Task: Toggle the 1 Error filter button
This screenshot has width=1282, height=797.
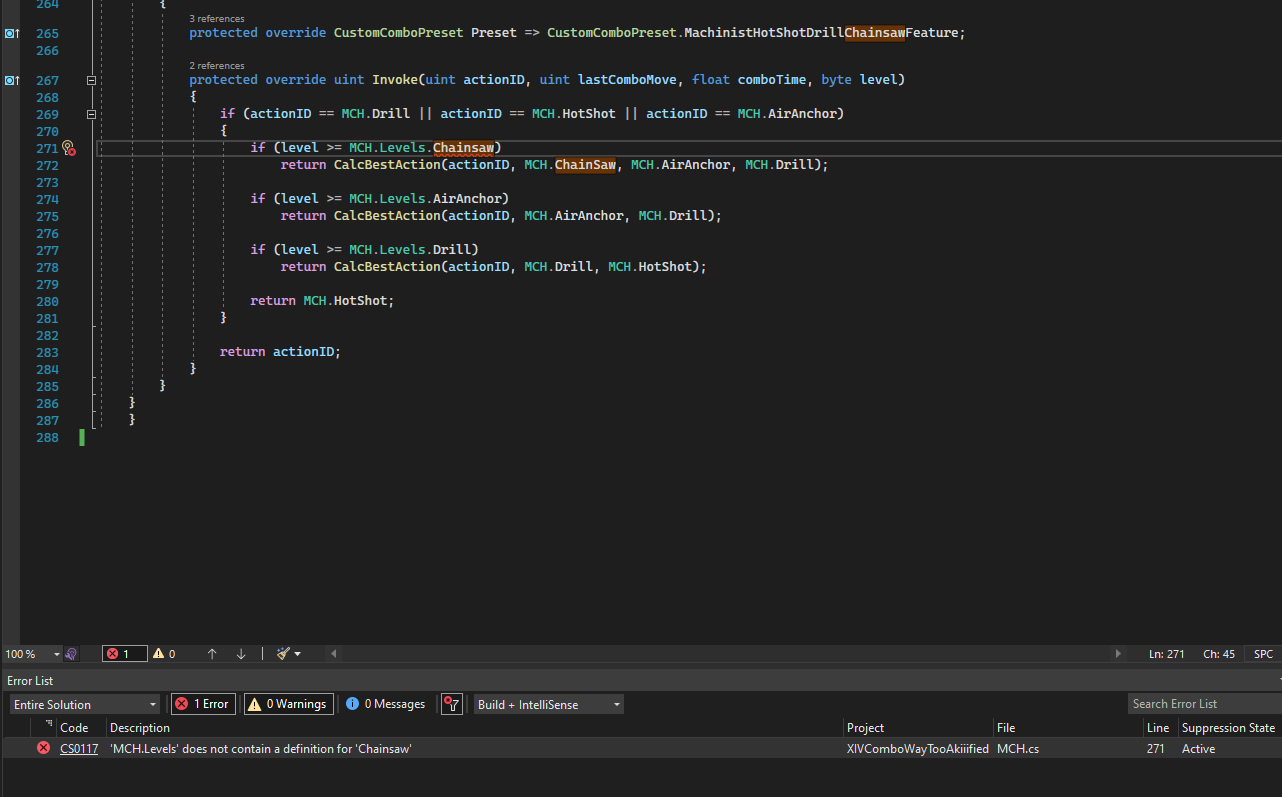Action: coord(202,704)
